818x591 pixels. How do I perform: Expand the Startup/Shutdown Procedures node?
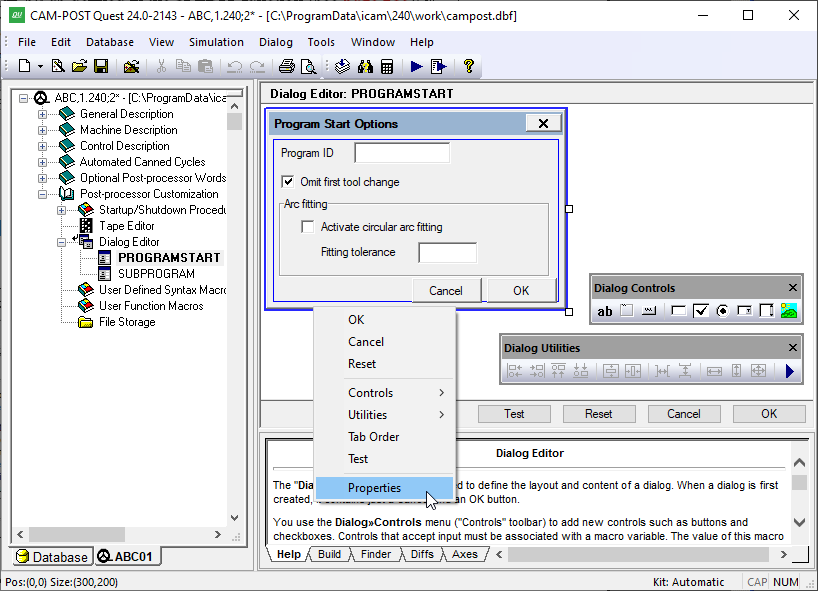62,210
